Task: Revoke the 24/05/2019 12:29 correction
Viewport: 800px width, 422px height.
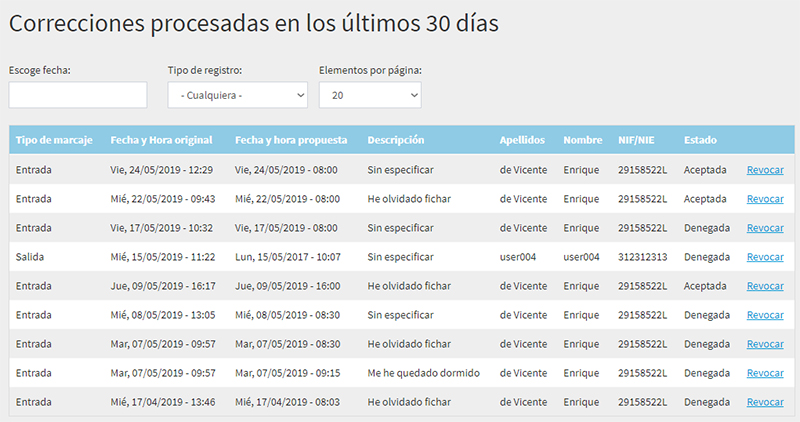Action: click(x=765, y=170)
